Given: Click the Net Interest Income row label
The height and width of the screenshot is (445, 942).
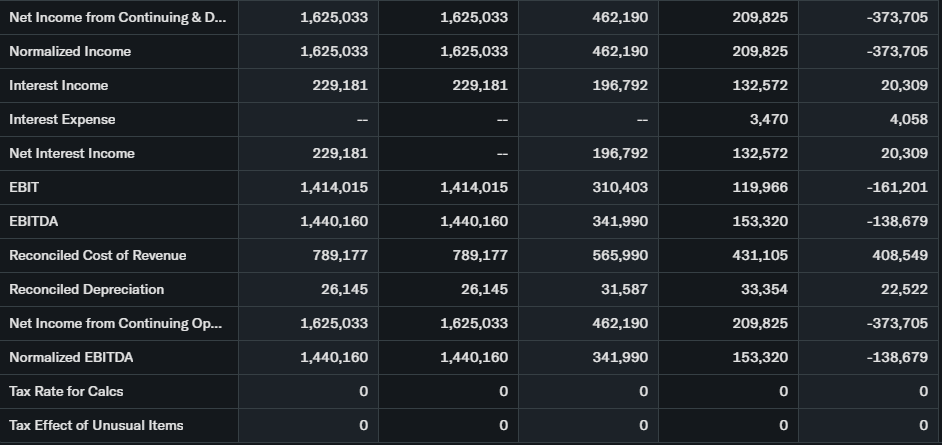Looking at the screenshot, I should pyautogui.click(x=71, y=154).
